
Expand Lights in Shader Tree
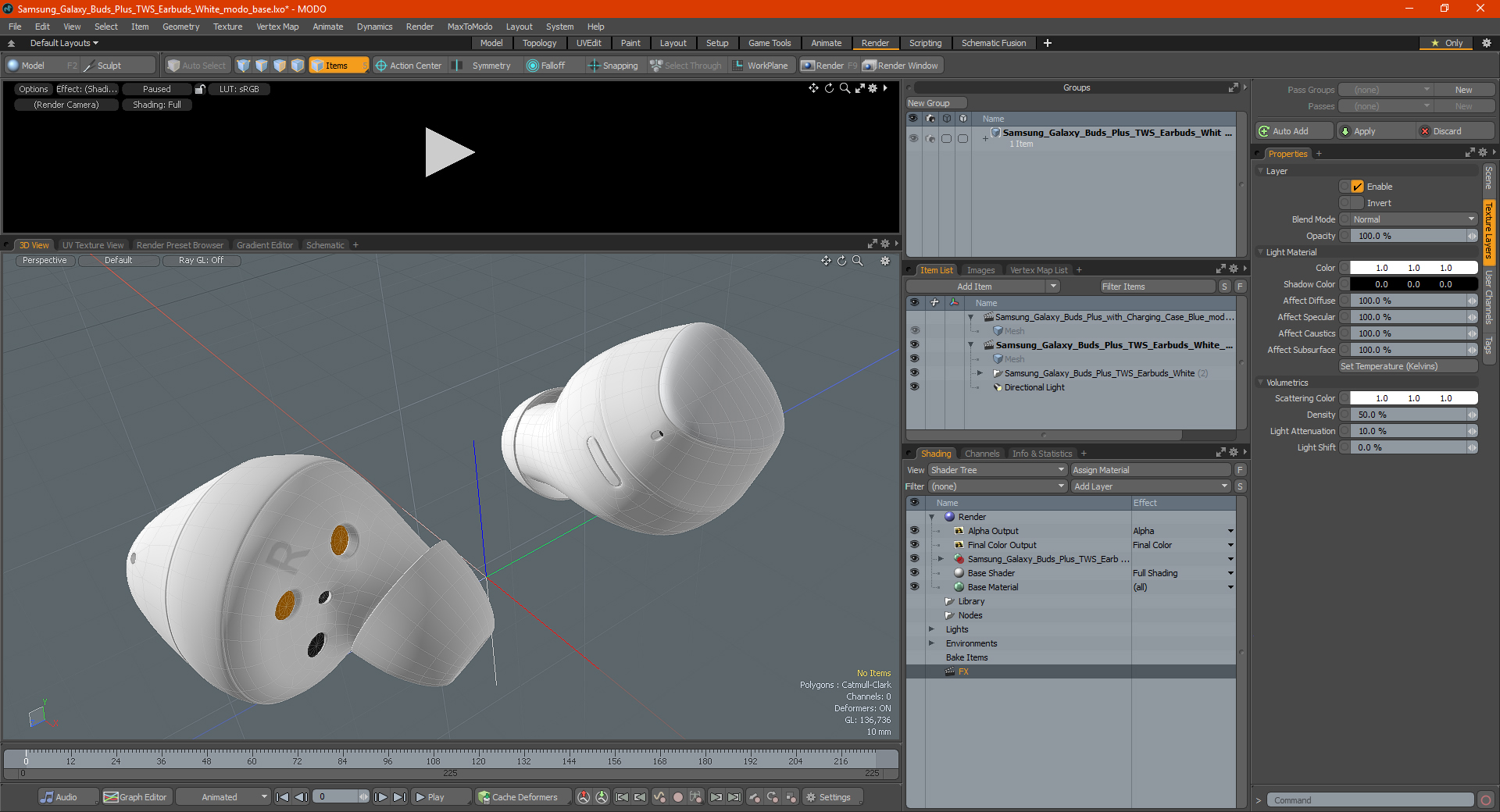pos(931,629)
